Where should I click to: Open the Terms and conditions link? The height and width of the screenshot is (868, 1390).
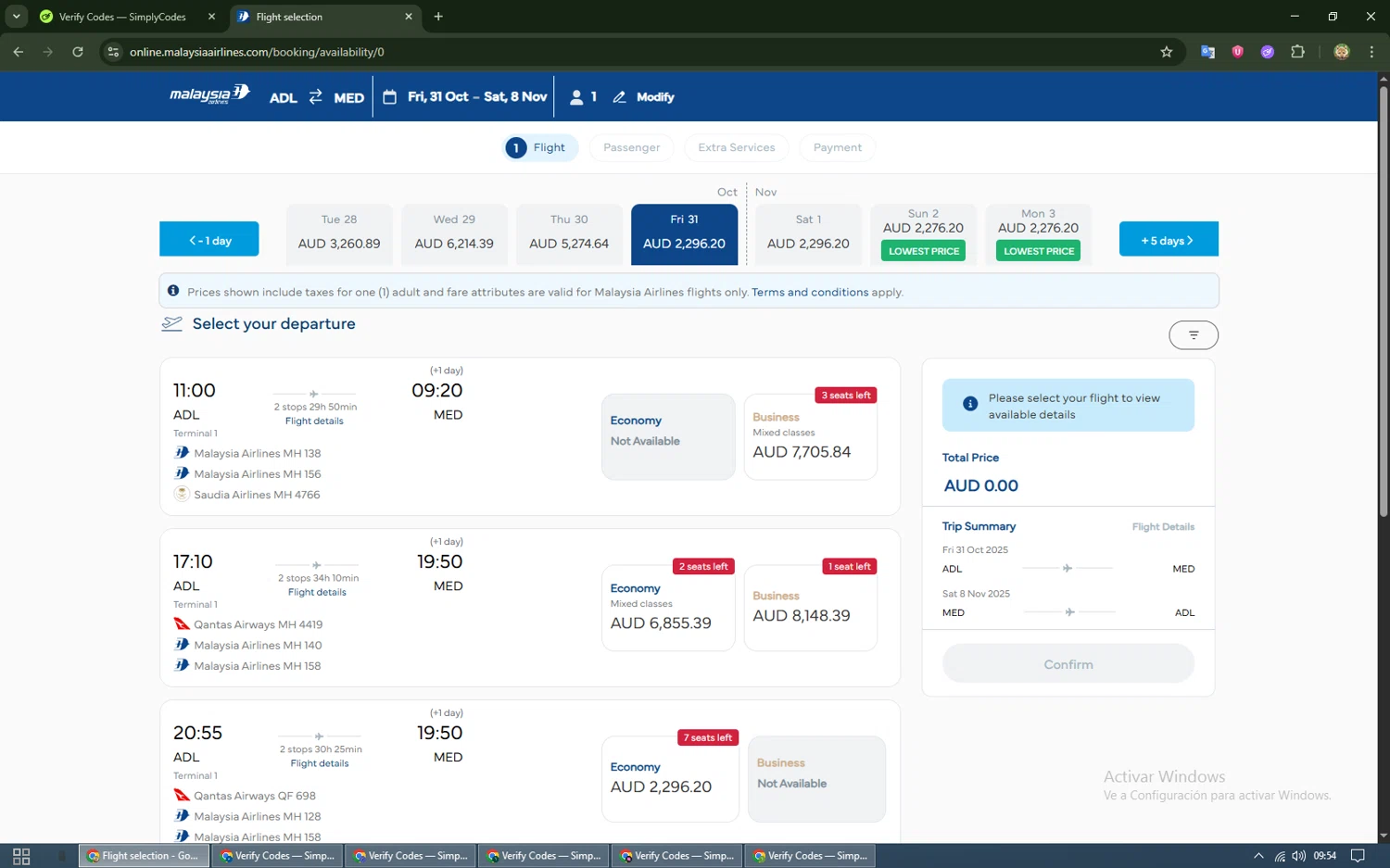click(810, 292)
